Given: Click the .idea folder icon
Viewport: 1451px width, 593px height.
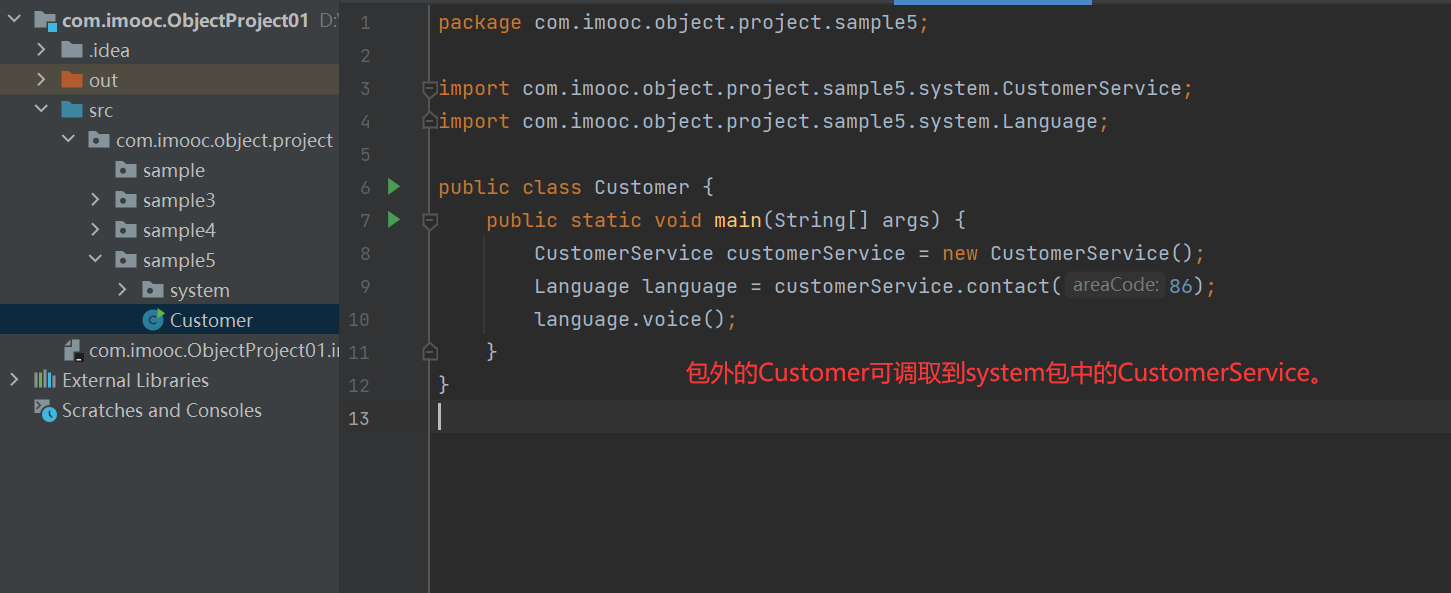Looking at the screenshot, I should click(x=72, y=50).
